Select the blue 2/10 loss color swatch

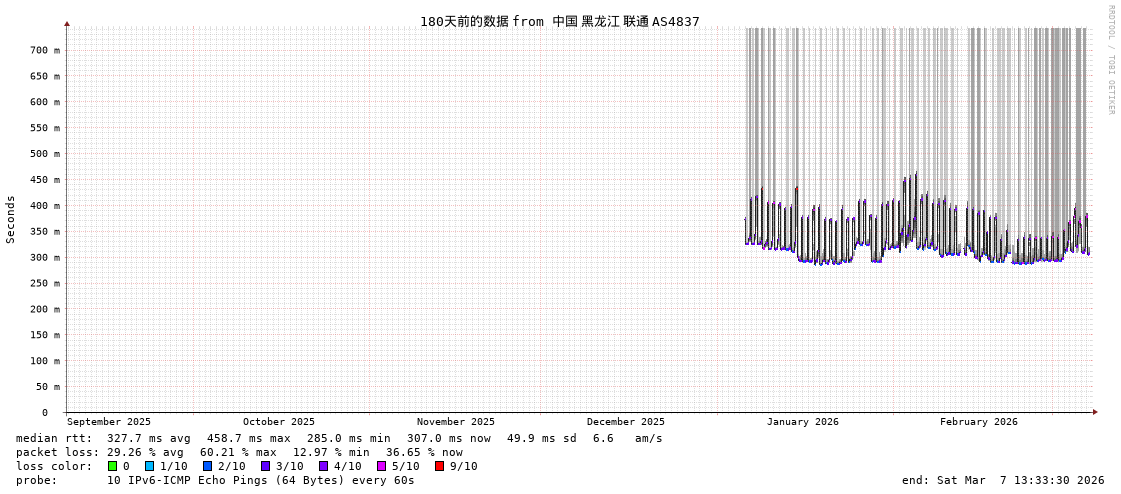click(x=207, y=466)
